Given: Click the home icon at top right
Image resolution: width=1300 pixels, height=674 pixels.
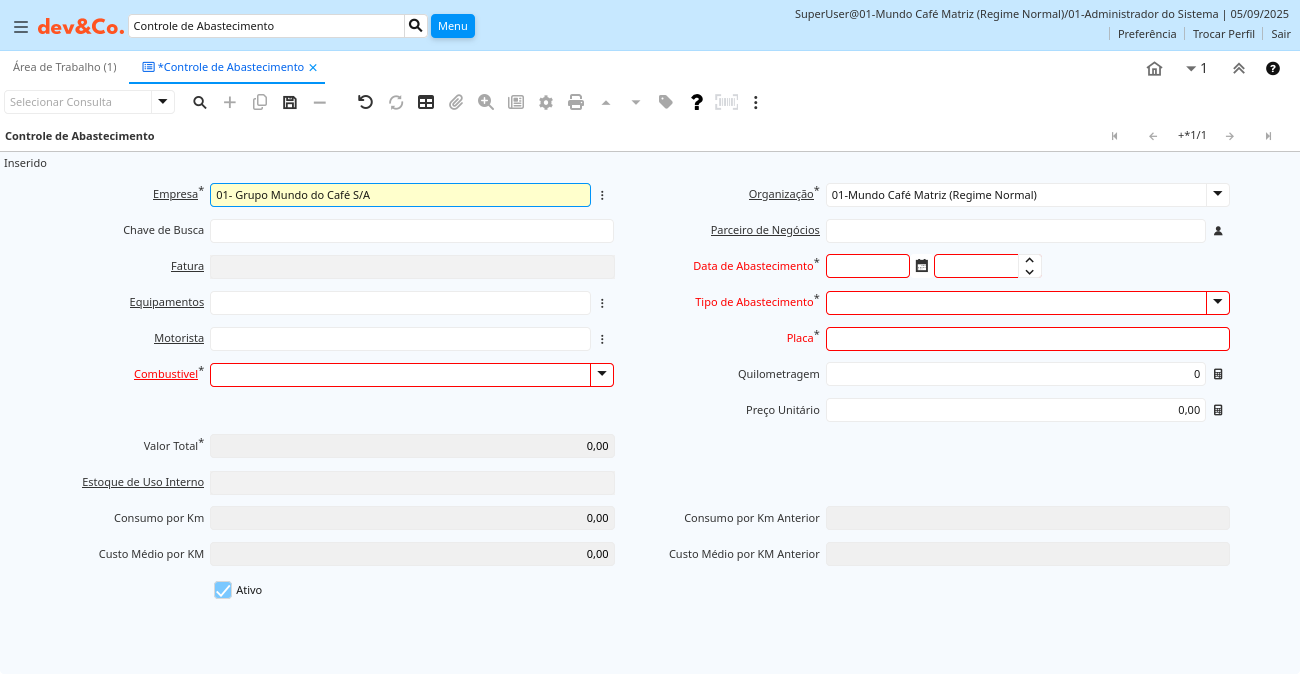Looking at the screenshot, I should click(1154, 69).
